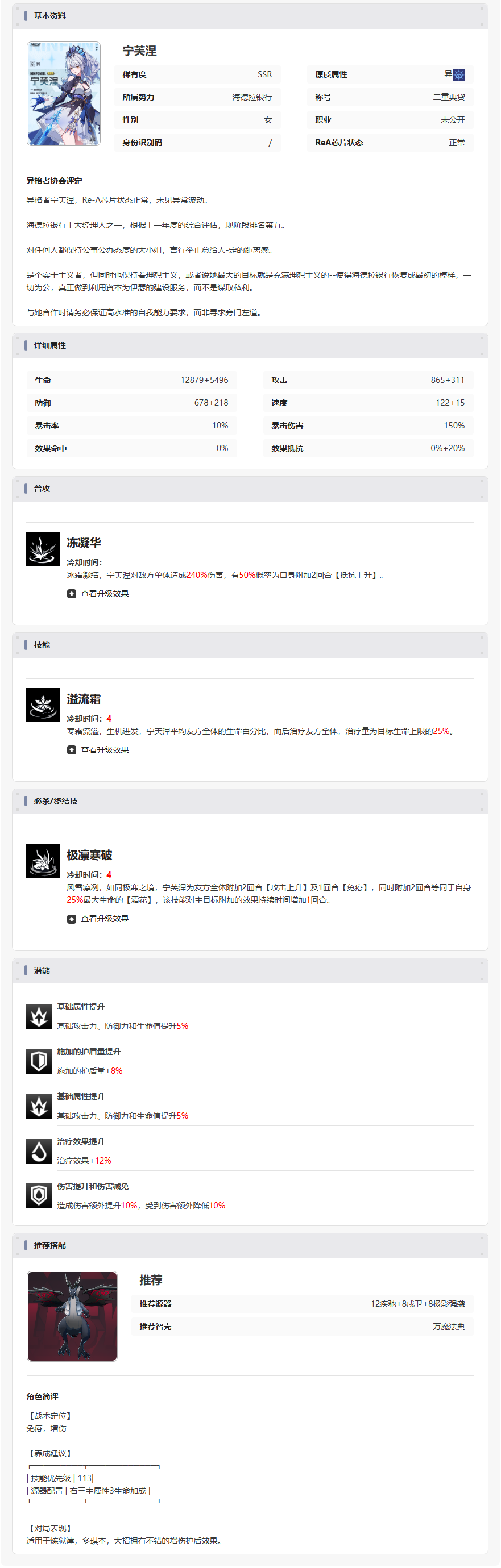Click the 基本资料 section header
Screen dimensions: 501x1568
tap(250, 16)
